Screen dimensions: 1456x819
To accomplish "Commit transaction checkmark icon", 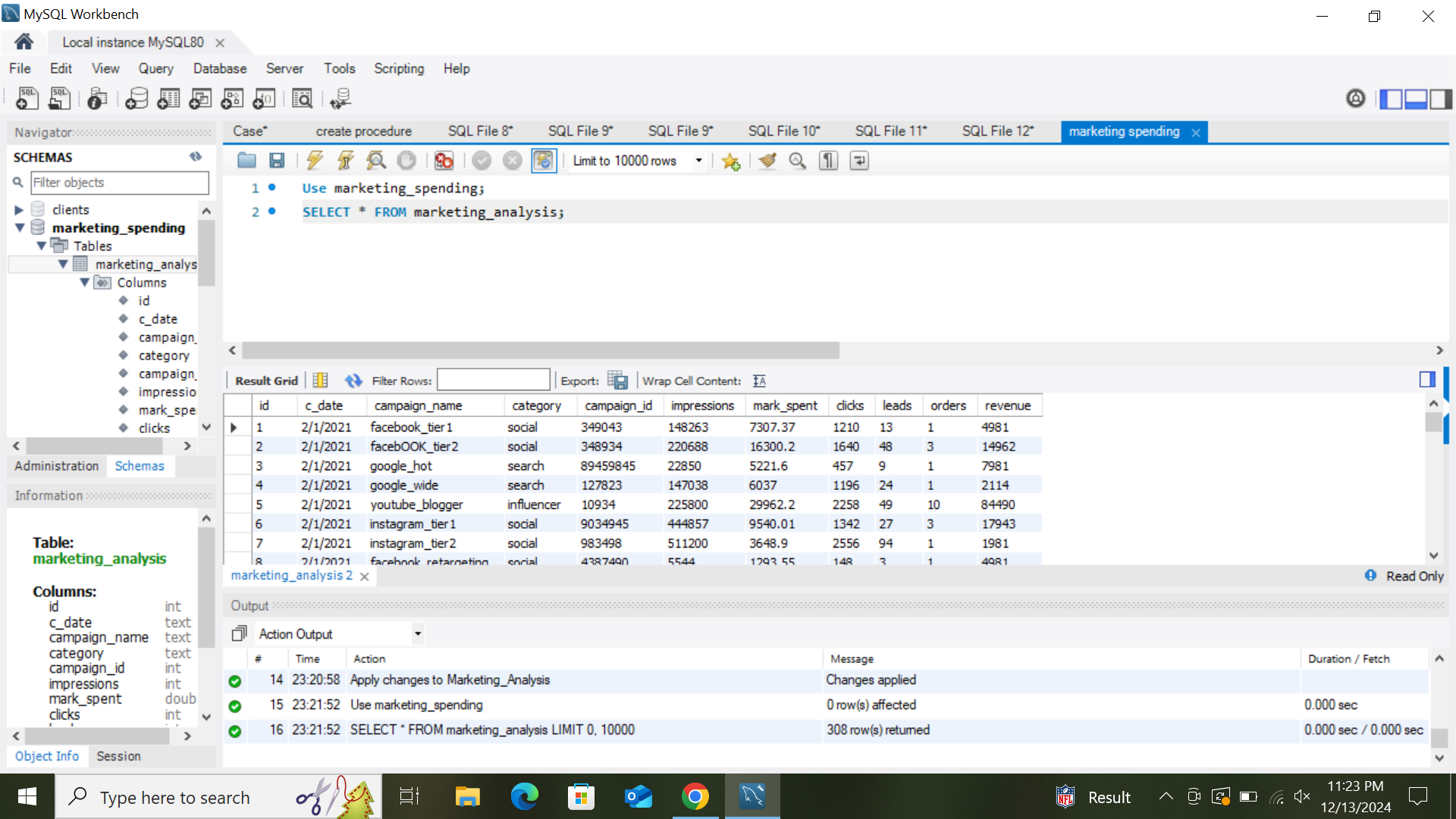I will 482,161.
